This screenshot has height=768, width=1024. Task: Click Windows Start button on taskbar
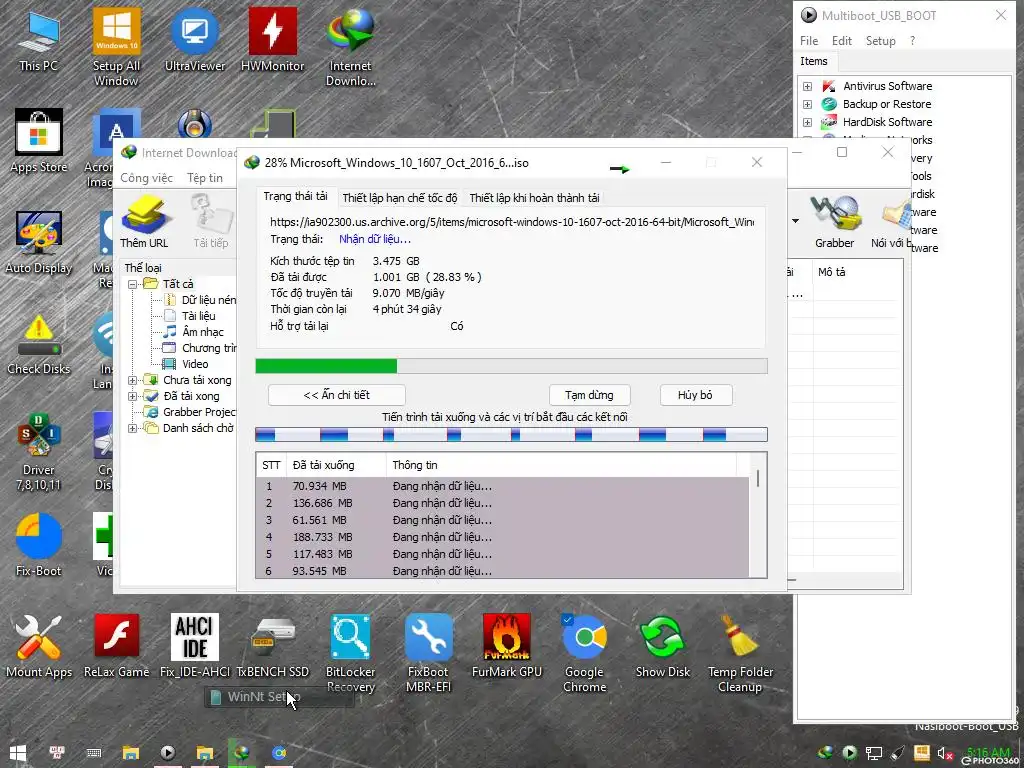18,752
